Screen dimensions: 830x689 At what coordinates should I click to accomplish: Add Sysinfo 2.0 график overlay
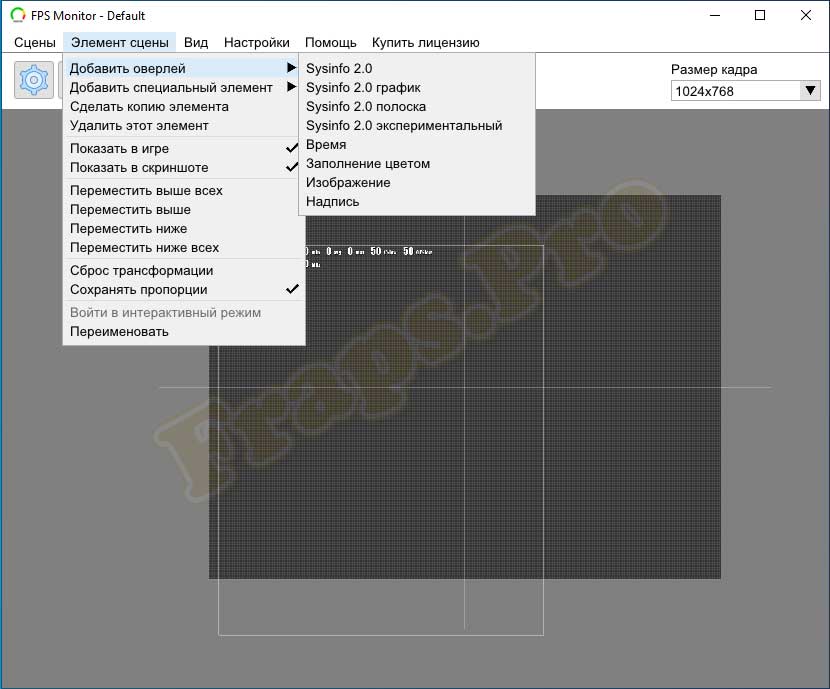click(x=417, y=87)
